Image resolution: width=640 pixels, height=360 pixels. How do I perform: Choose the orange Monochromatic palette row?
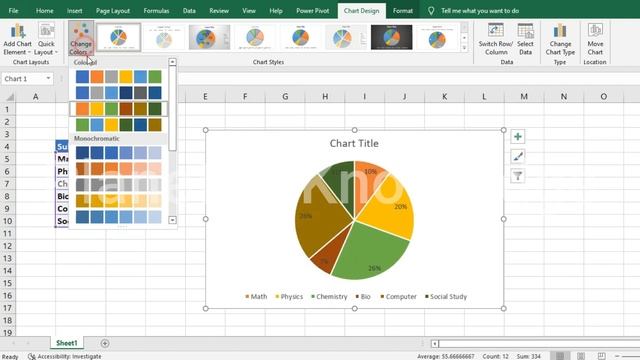click(118, 169)
